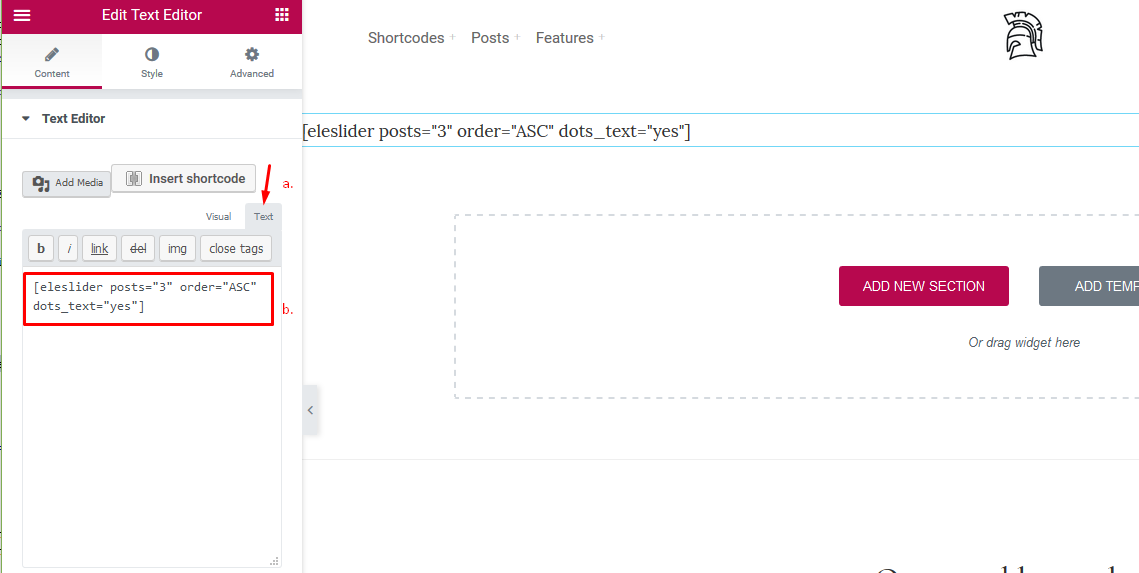
Task: Switch editor to Visual mode
Action: pos(218,217)
